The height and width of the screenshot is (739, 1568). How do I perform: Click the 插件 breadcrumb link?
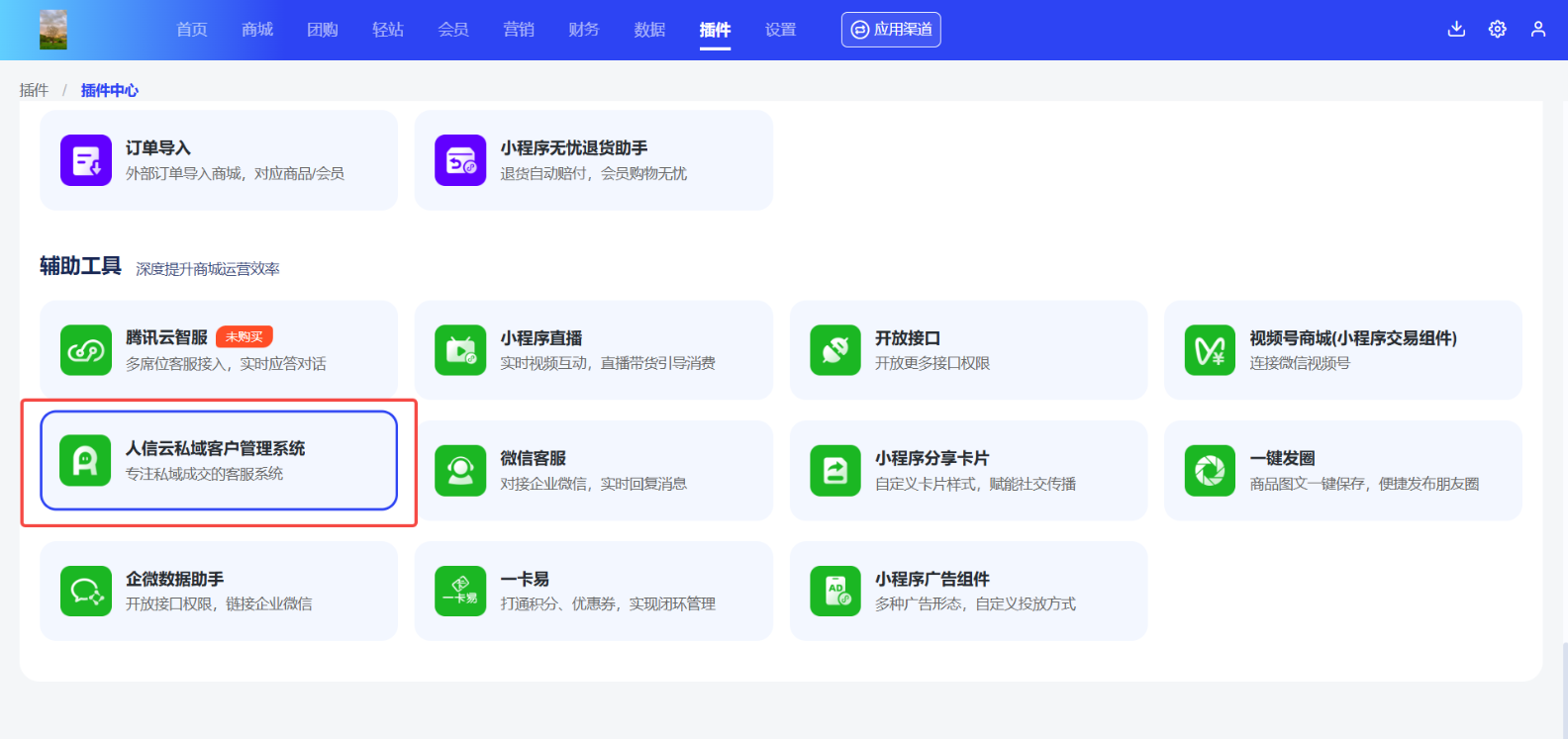point(34,90)
